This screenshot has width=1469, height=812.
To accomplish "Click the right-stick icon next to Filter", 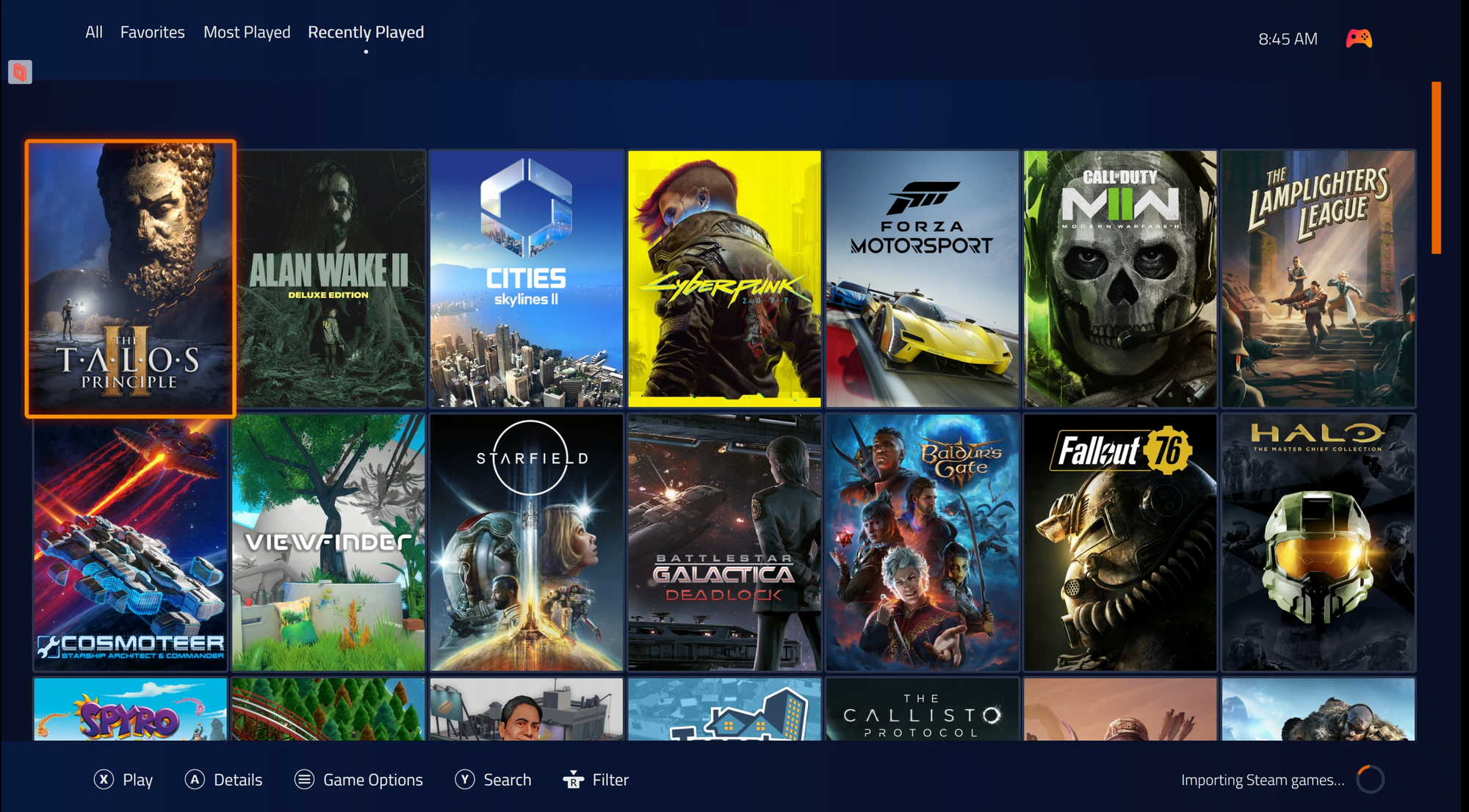I will click(x=573, y=780).
